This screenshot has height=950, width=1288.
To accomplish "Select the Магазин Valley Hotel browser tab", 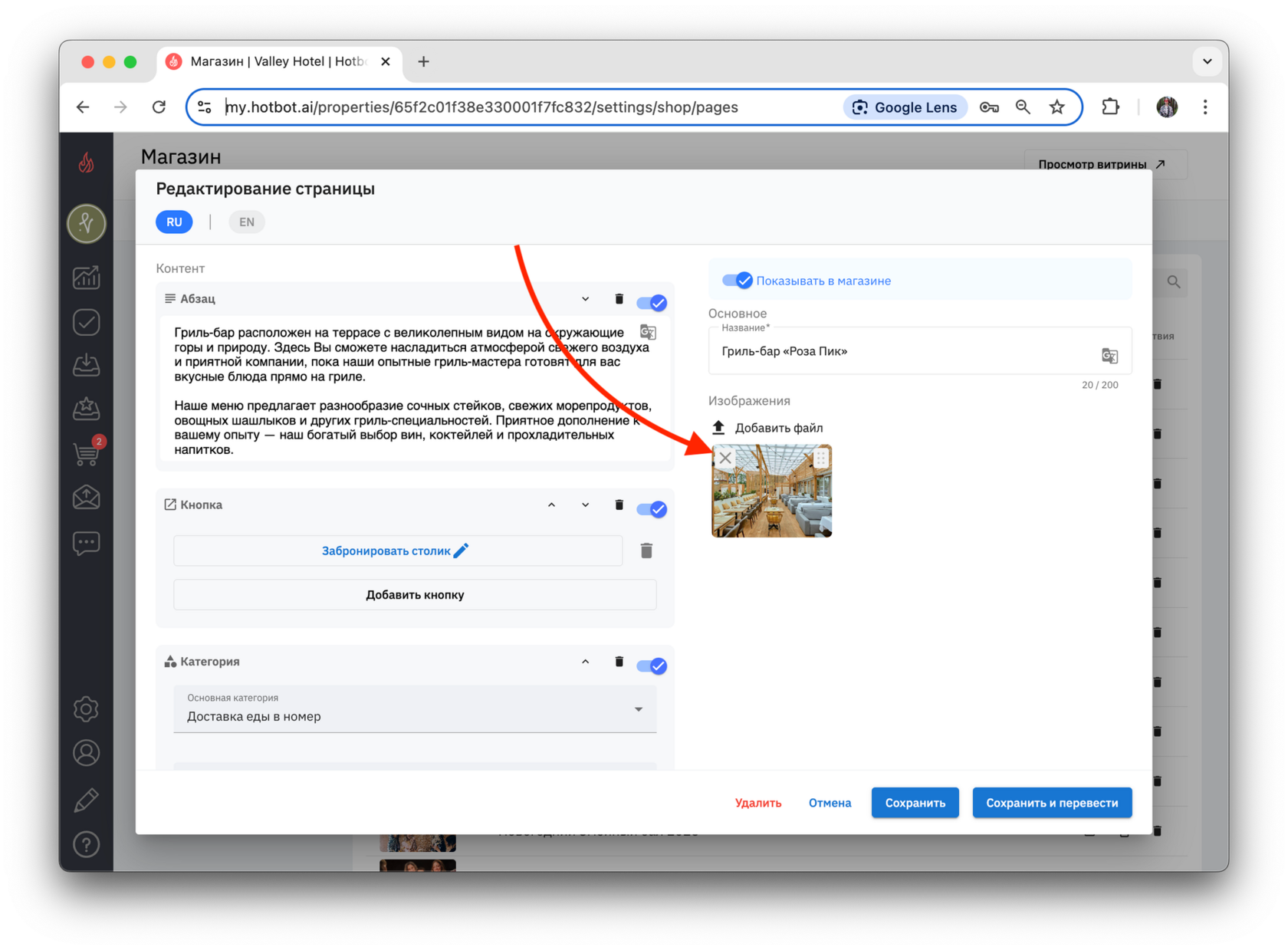I will click(x=278, y=61).
